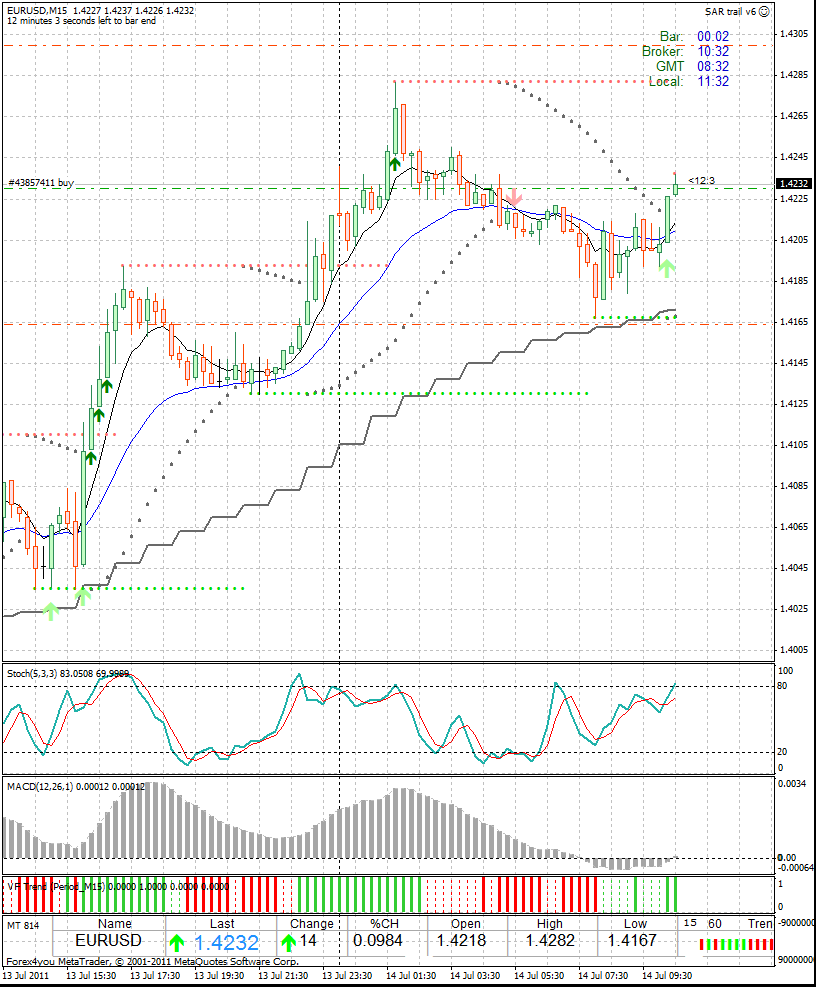Select the Stoch(5,3,3) indicator label
The width and height of the screenshot is (816, 987).
pos(68,674)
